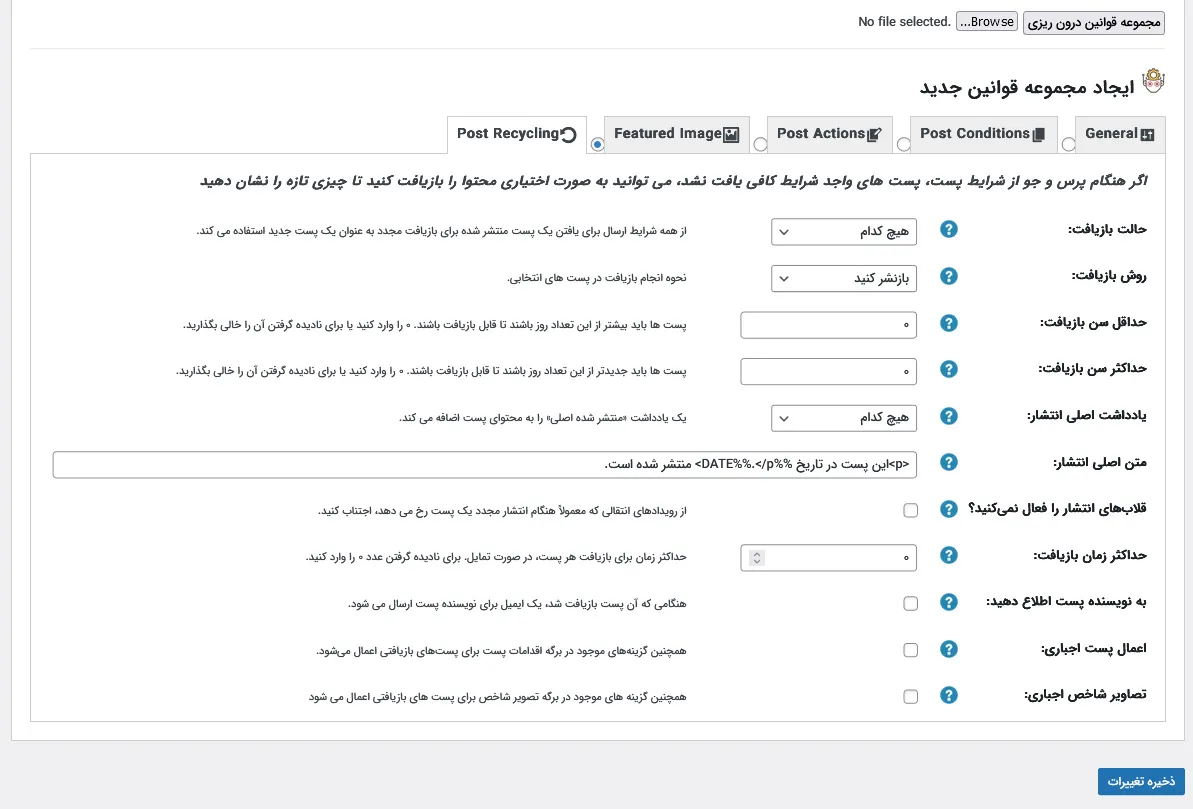The image size is (1193, 809).
Task: Switch to the Featured Image tab
Action: [x=676, y=134]
